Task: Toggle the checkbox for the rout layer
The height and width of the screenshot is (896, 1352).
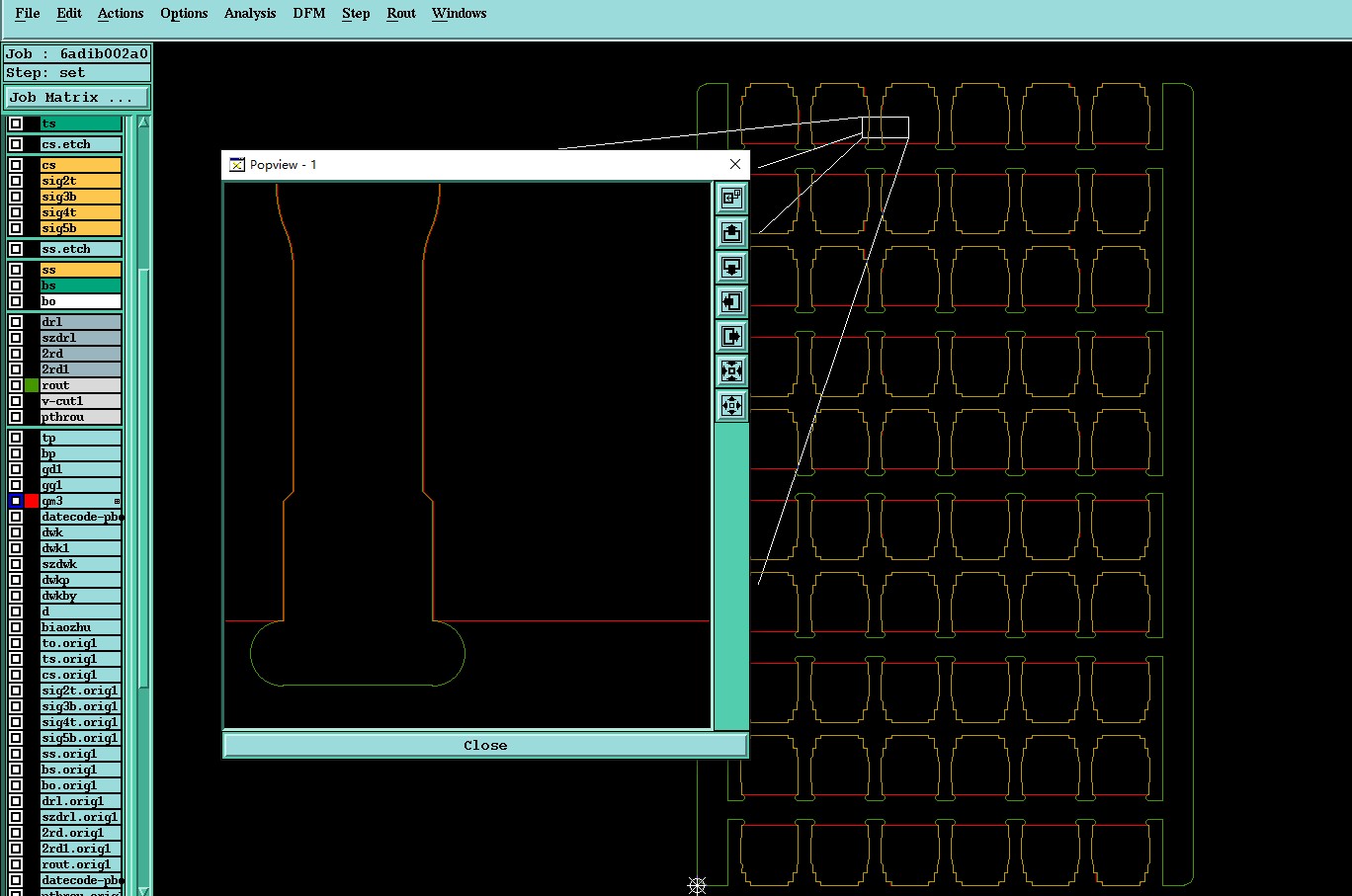Action: (x=16, y=385)
